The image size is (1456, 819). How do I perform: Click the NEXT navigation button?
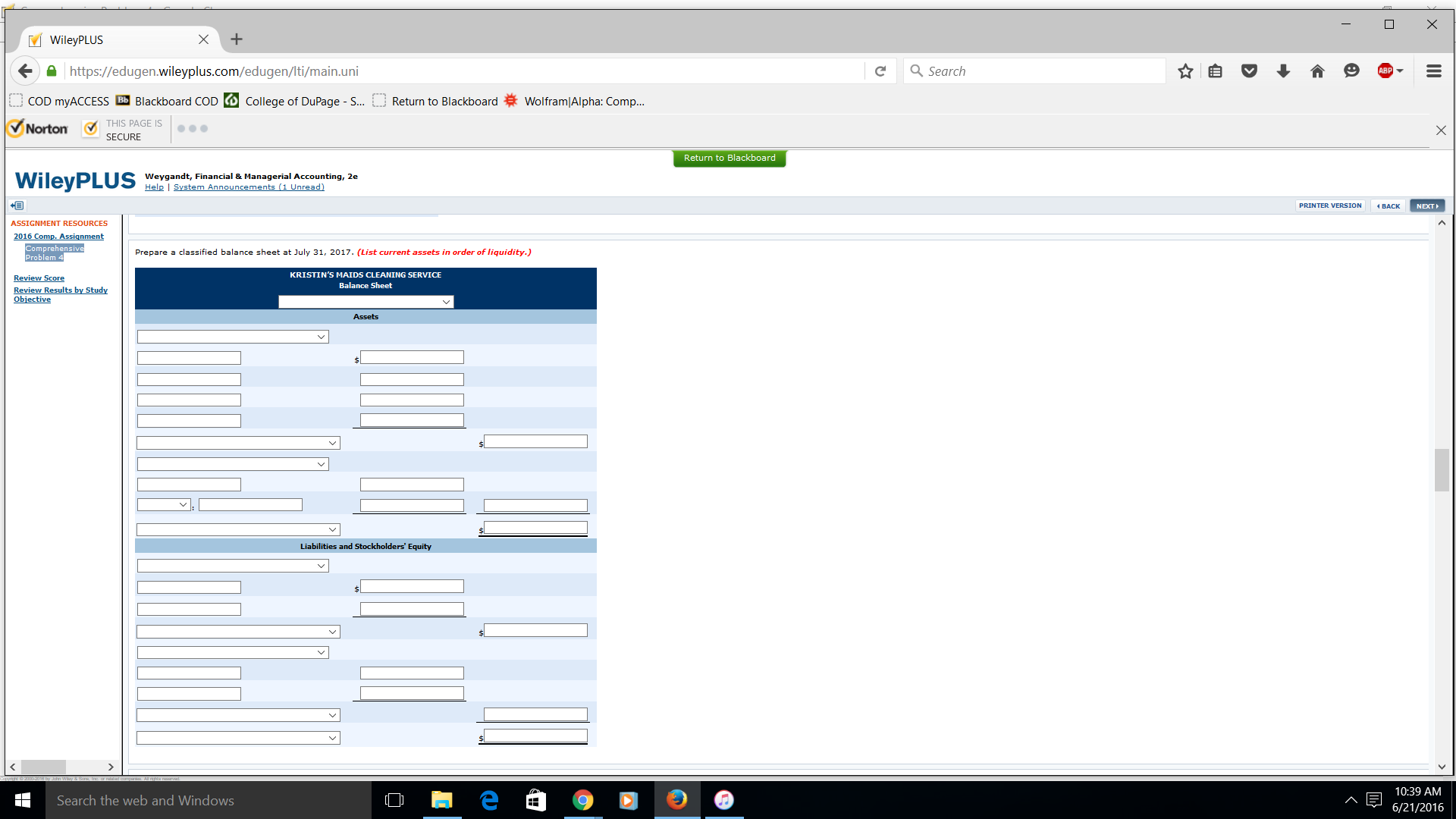pos(1427,206)
